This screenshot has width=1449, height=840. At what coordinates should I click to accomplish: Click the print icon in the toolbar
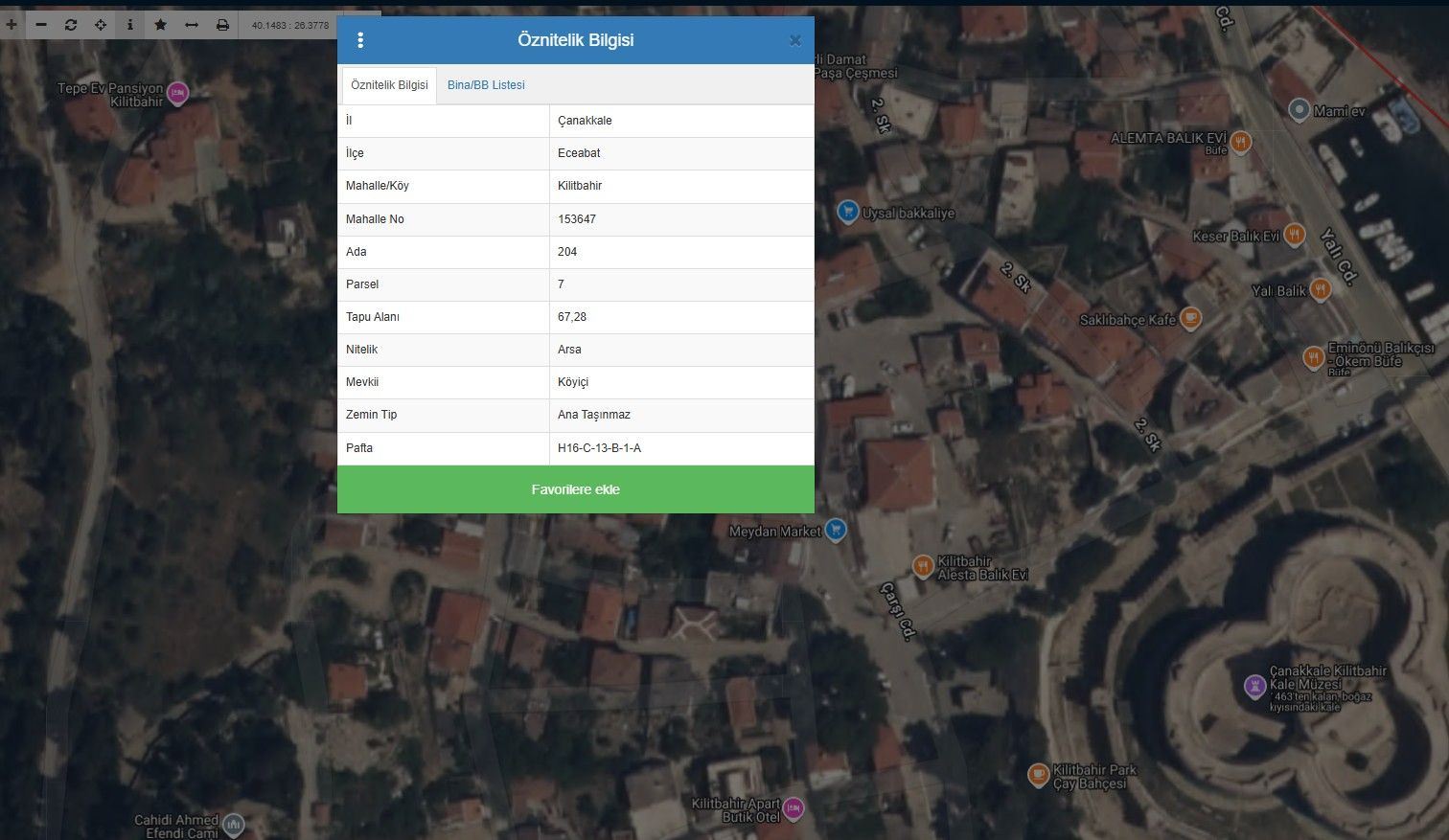point(222,25)
